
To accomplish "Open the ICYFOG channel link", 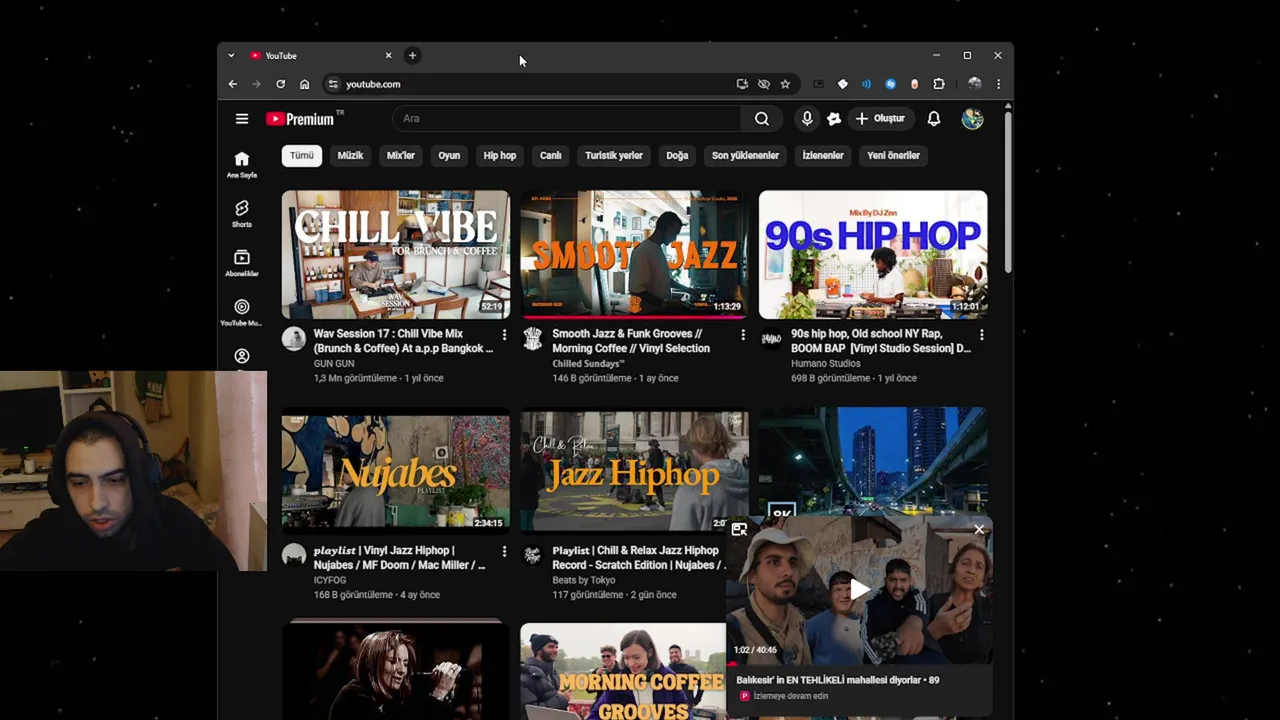I will pos(330,580).
